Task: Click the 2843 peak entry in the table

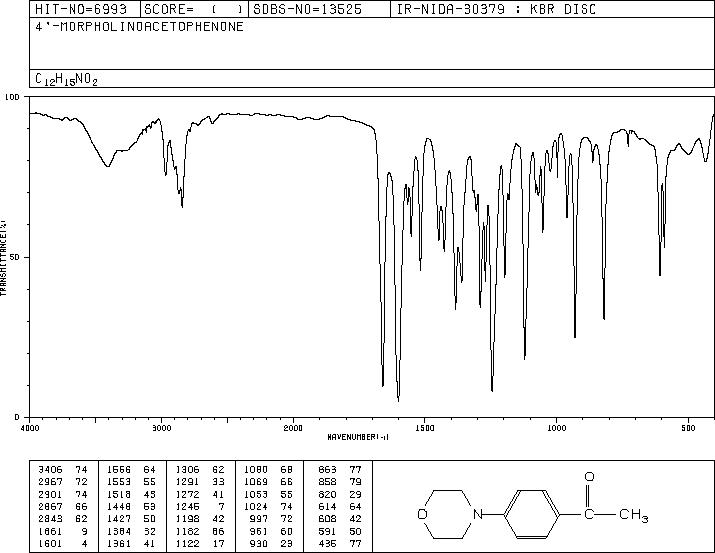Action: [x=62, y=519]
